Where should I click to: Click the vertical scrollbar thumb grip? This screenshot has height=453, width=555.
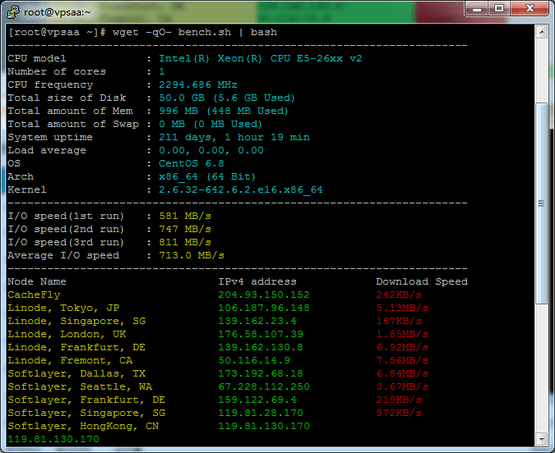(542, 203)
